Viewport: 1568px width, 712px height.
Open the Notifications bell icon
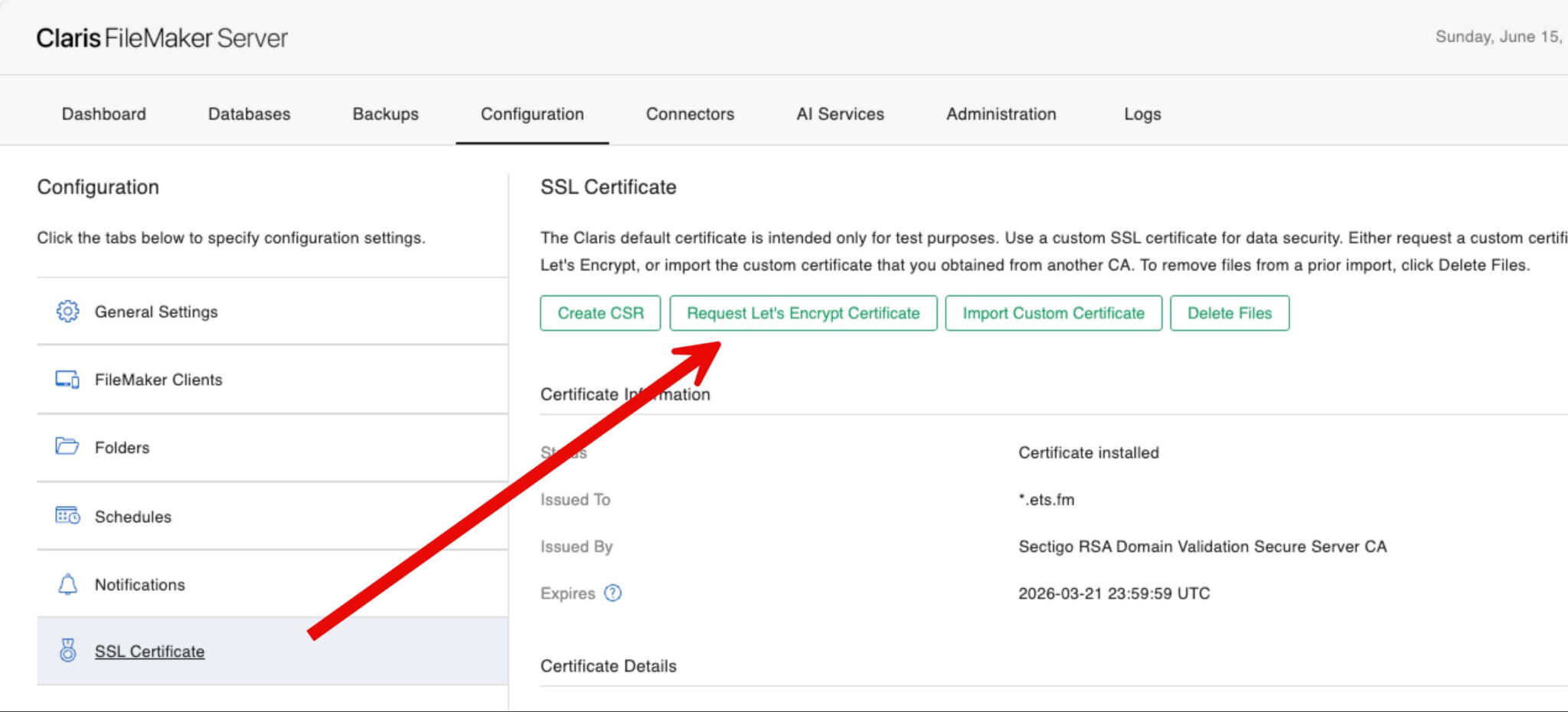pos(67,584)
